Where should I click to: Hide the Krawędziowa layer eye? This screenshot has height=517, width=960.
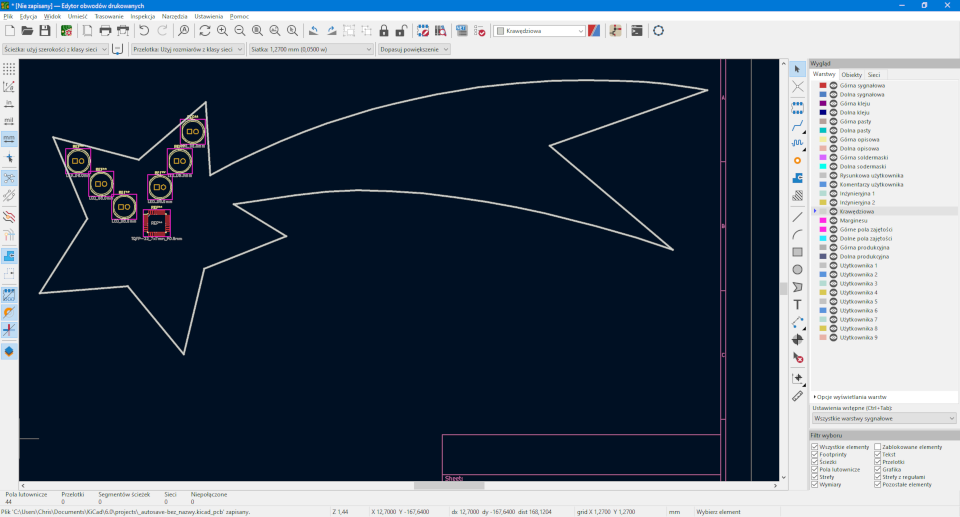(833, 211)
